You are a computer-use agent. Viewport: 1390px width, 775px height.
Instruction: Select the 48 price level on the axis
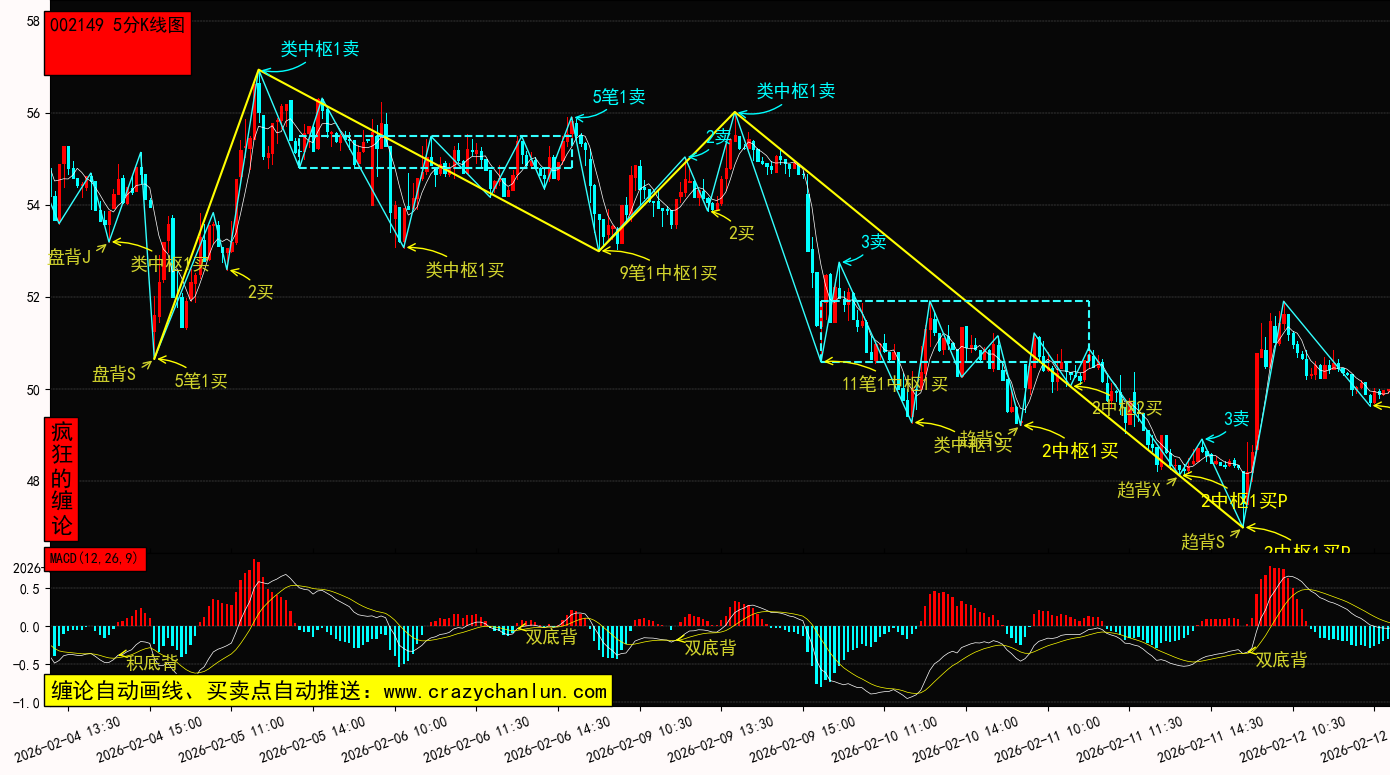coord(33,481)
